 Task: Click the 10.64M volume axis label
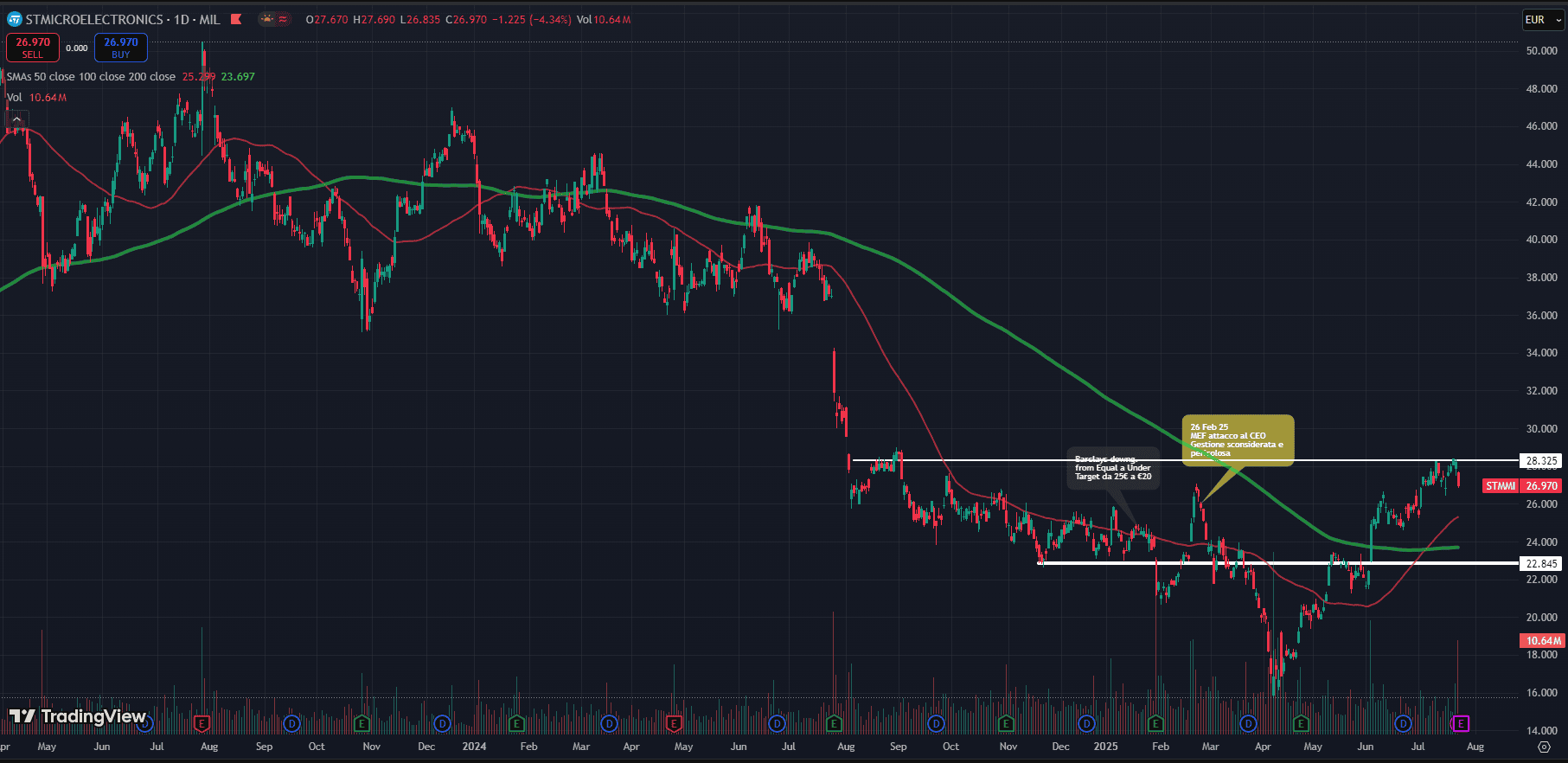pyautogui.click(x=1541, y=641)
